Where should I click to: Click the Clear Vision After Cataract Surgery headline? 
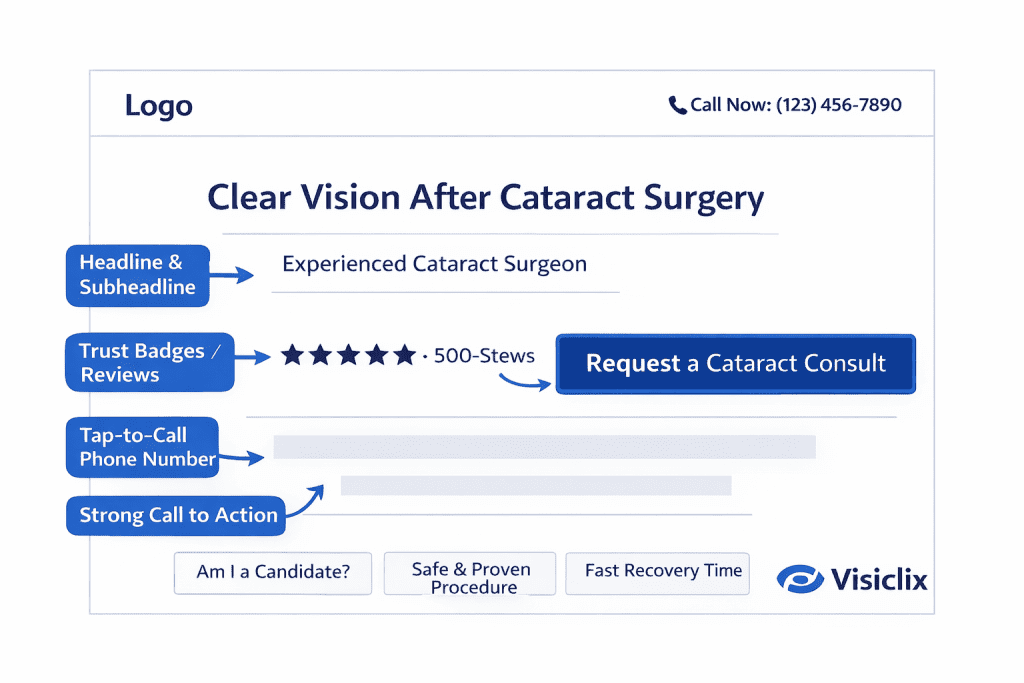pyautogui.click(x=485, y=196)
